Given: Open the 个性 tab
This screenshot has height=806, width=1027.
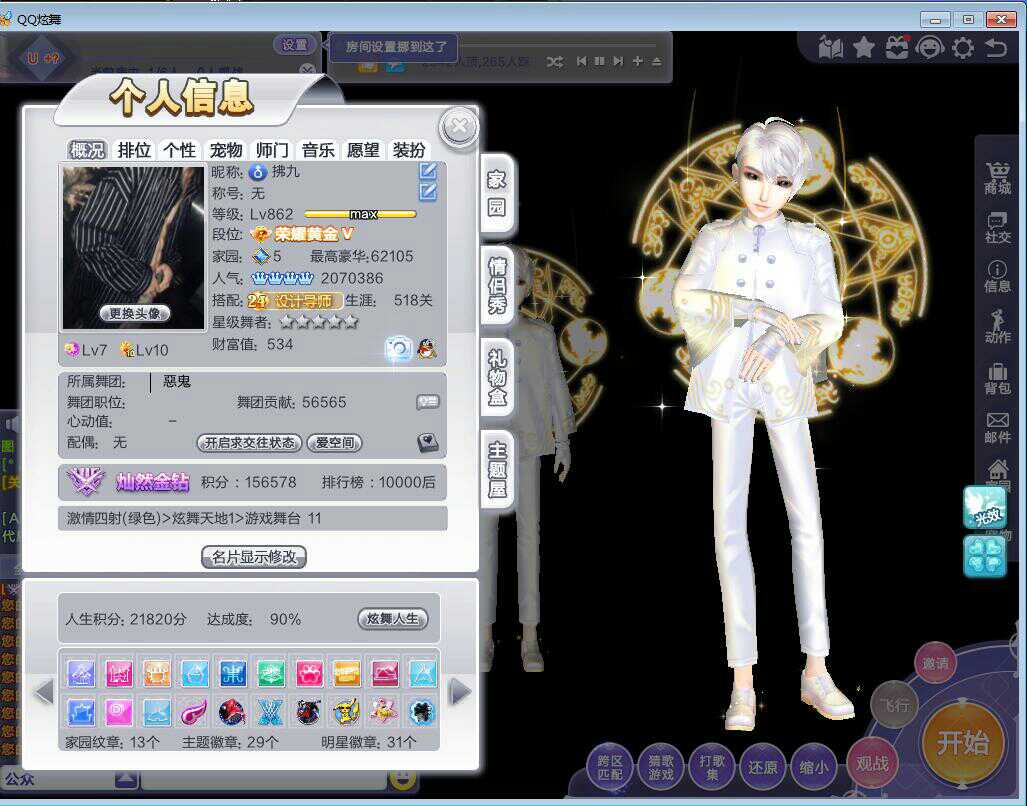Looking at the screenshot, I should click(179, 150).
